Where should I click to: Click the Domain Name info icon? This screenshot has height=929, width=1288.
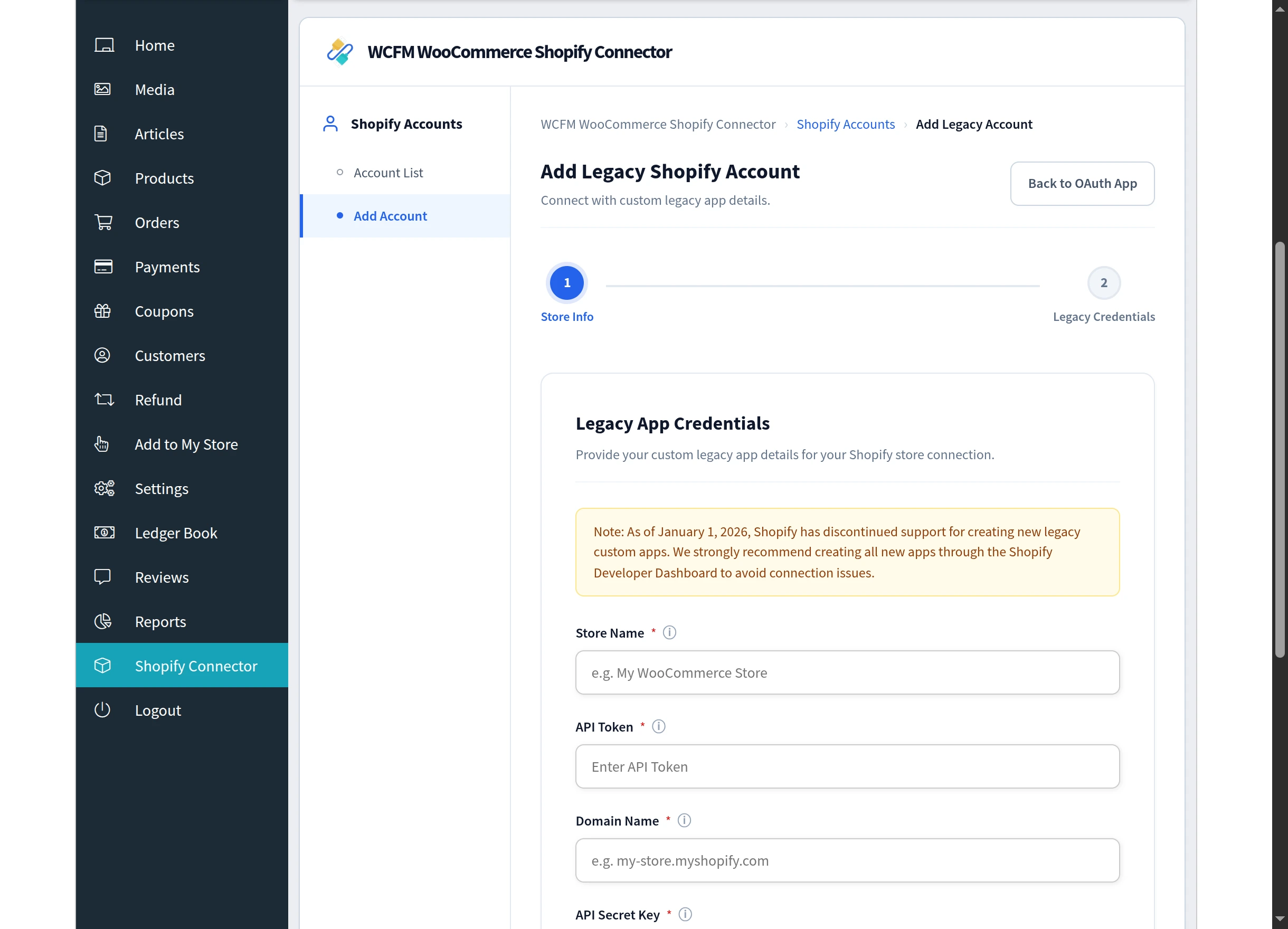coord(684,821)
